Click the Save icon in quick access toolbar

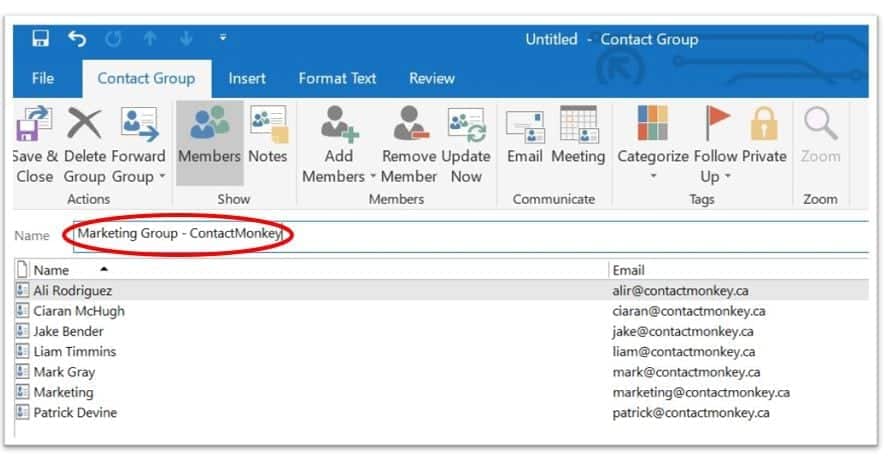[41, 39]
